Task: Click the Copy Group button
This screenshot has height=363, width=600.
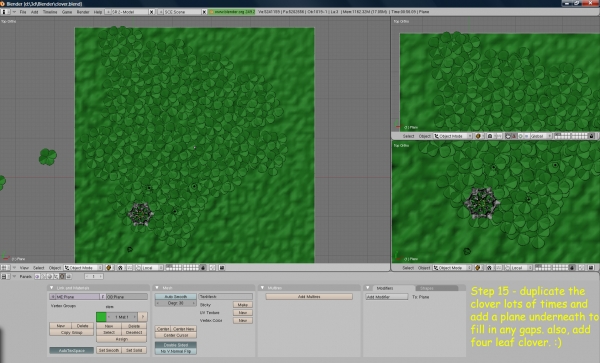Action: pyautogui.click(x=72, y=332)
